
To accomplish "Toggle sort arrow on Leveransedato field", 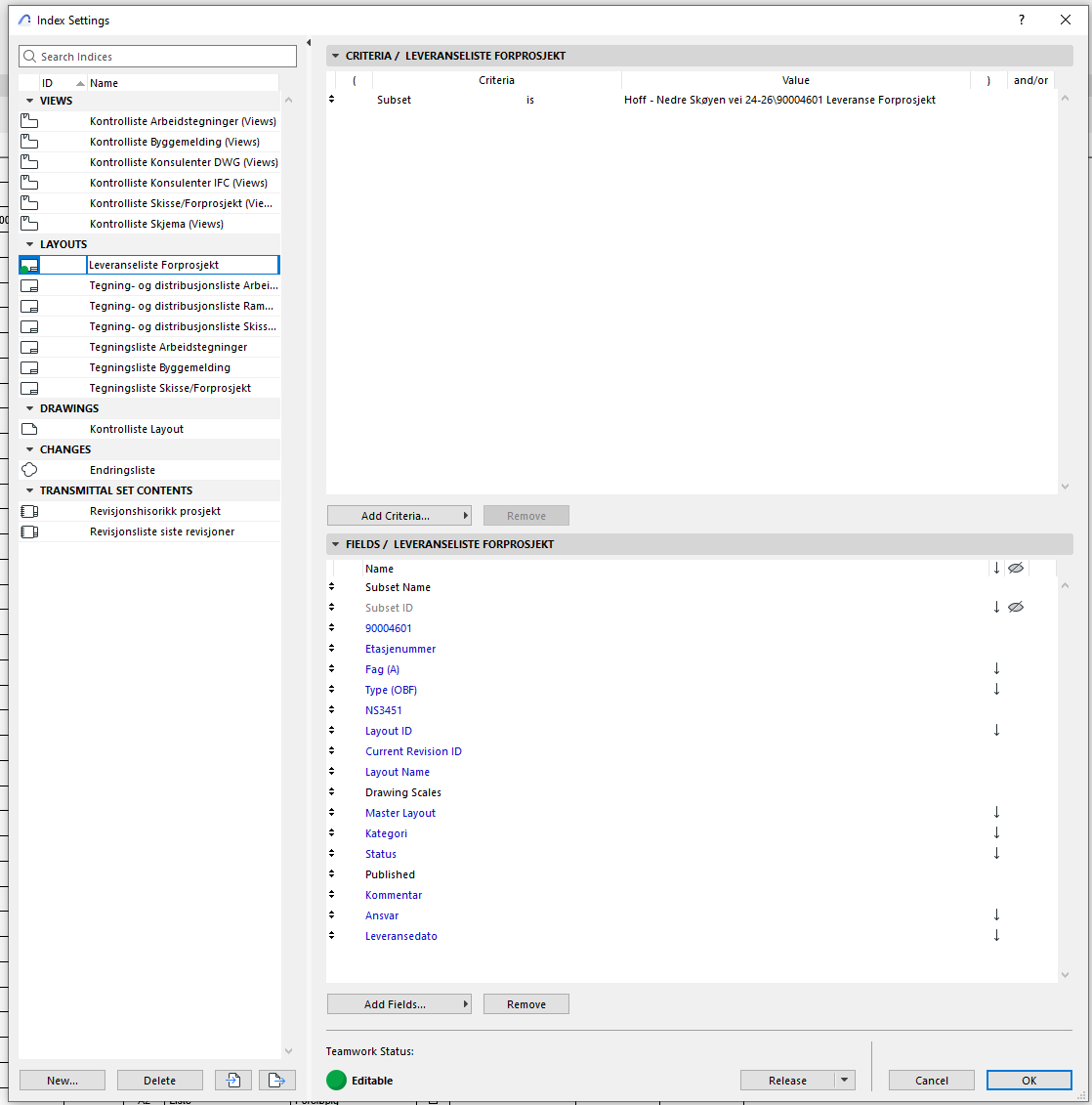I will tap(996, 936).
